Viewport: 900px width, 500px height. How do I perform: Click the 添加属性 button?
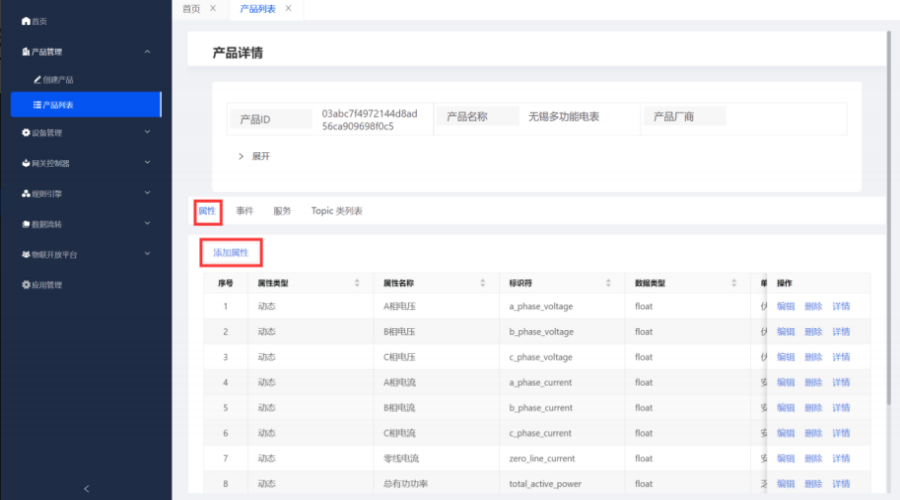(x=231, y=253)
